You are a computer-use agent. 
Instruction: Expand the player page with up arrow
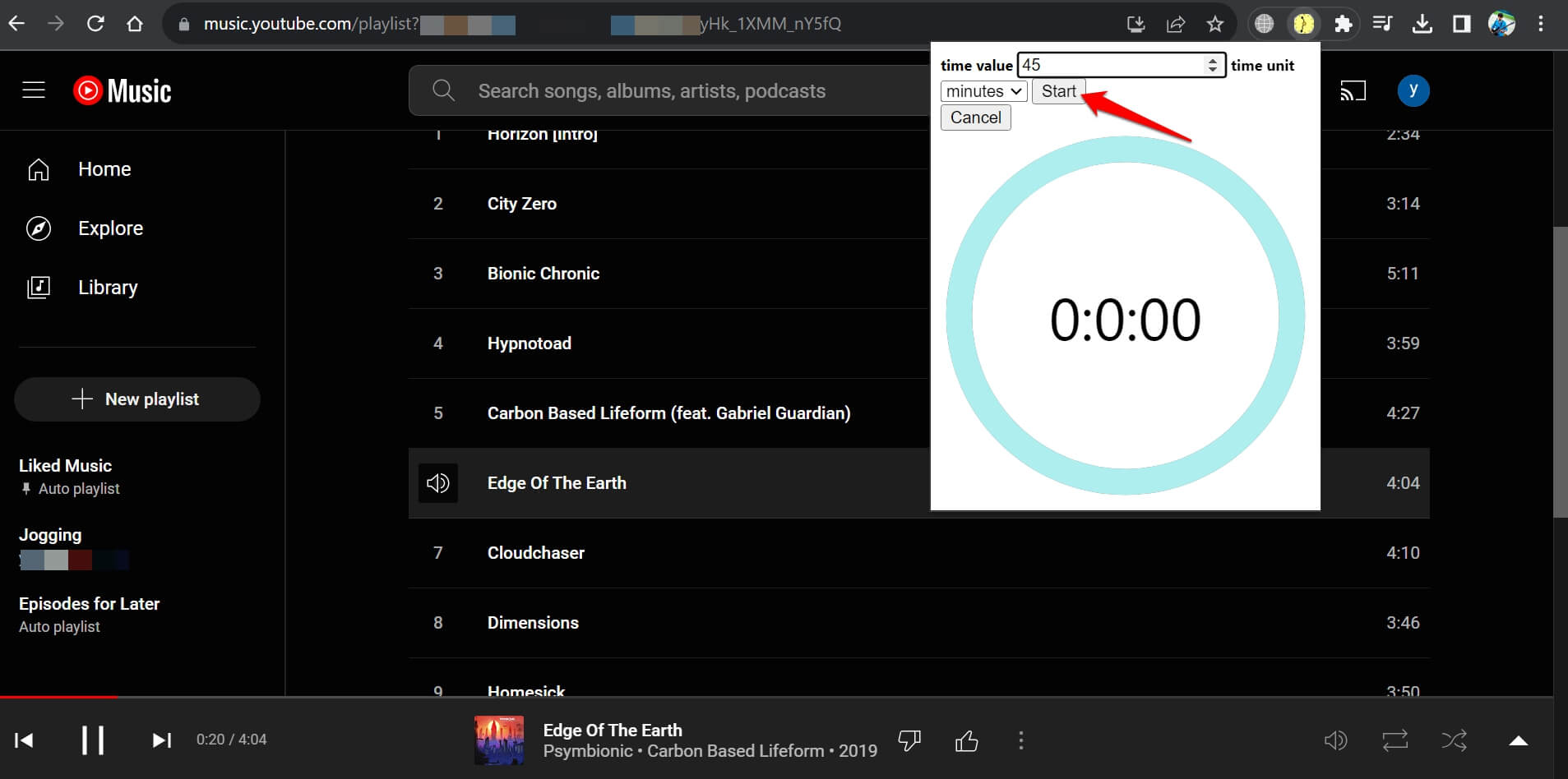(x=1519, y=740)
